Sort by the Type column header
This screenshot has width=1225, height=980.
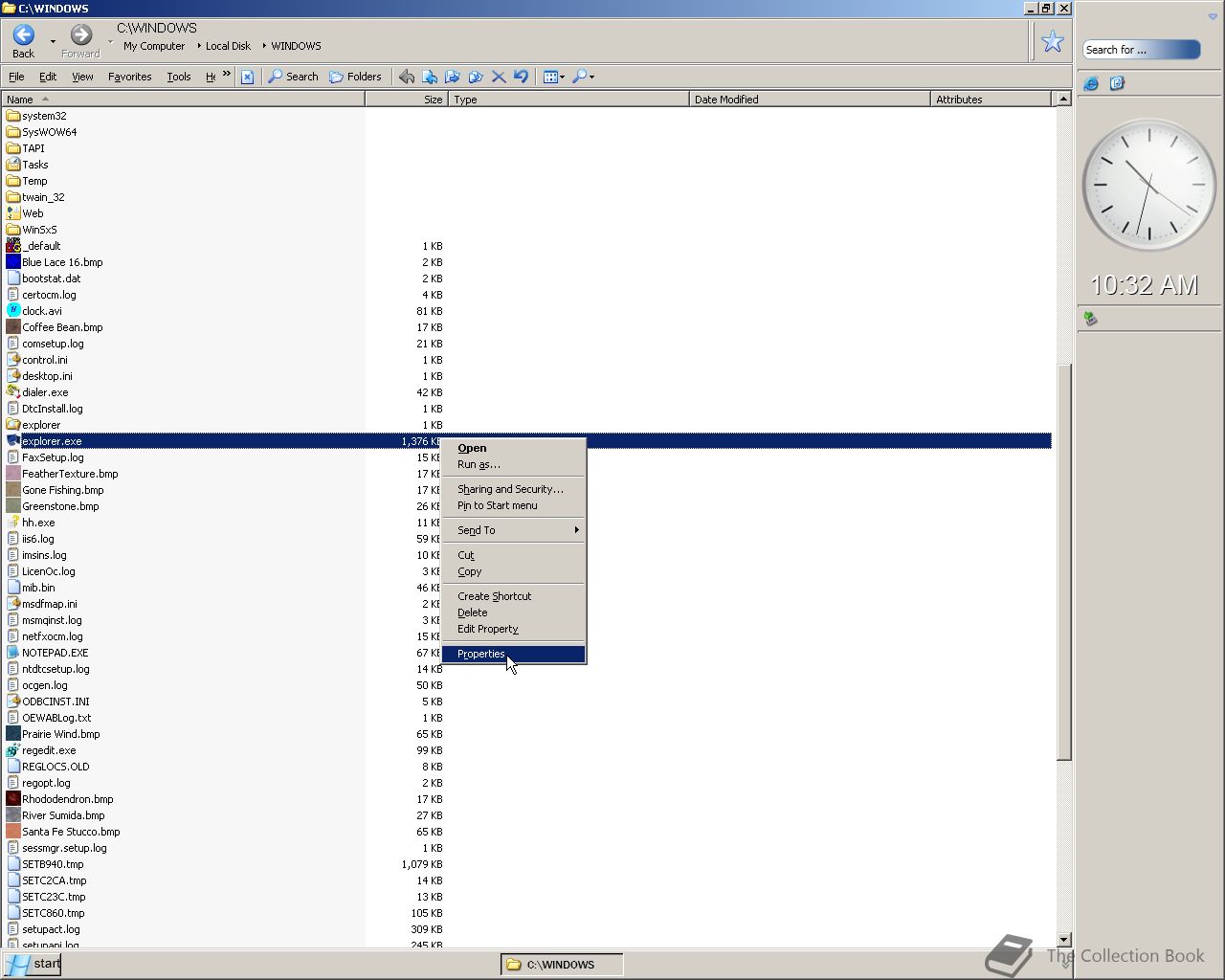coord(568,100)
